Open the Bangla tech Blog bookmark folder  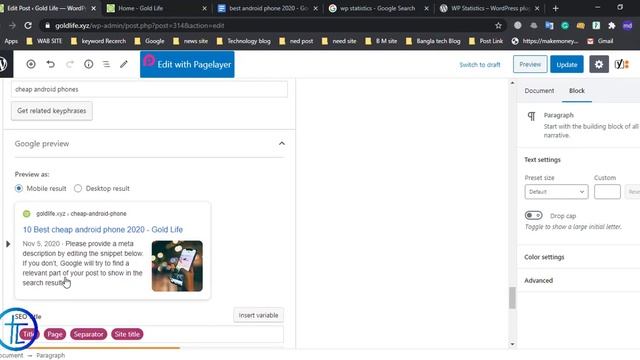pos(433,41)
